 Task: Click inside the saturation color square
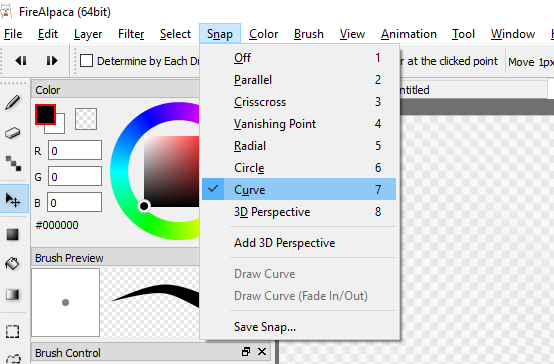tap(171, 171)
